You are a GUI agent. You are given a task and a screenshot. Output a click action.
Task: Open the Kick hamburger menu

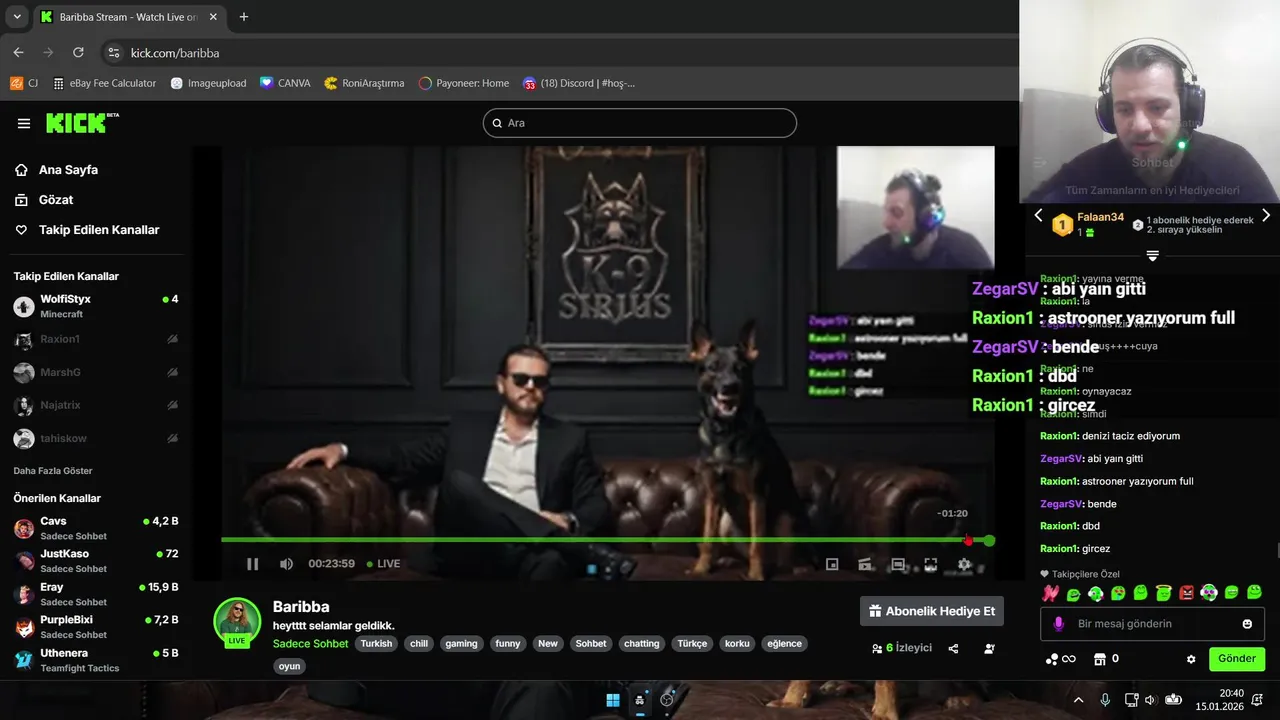pos(24,123)
